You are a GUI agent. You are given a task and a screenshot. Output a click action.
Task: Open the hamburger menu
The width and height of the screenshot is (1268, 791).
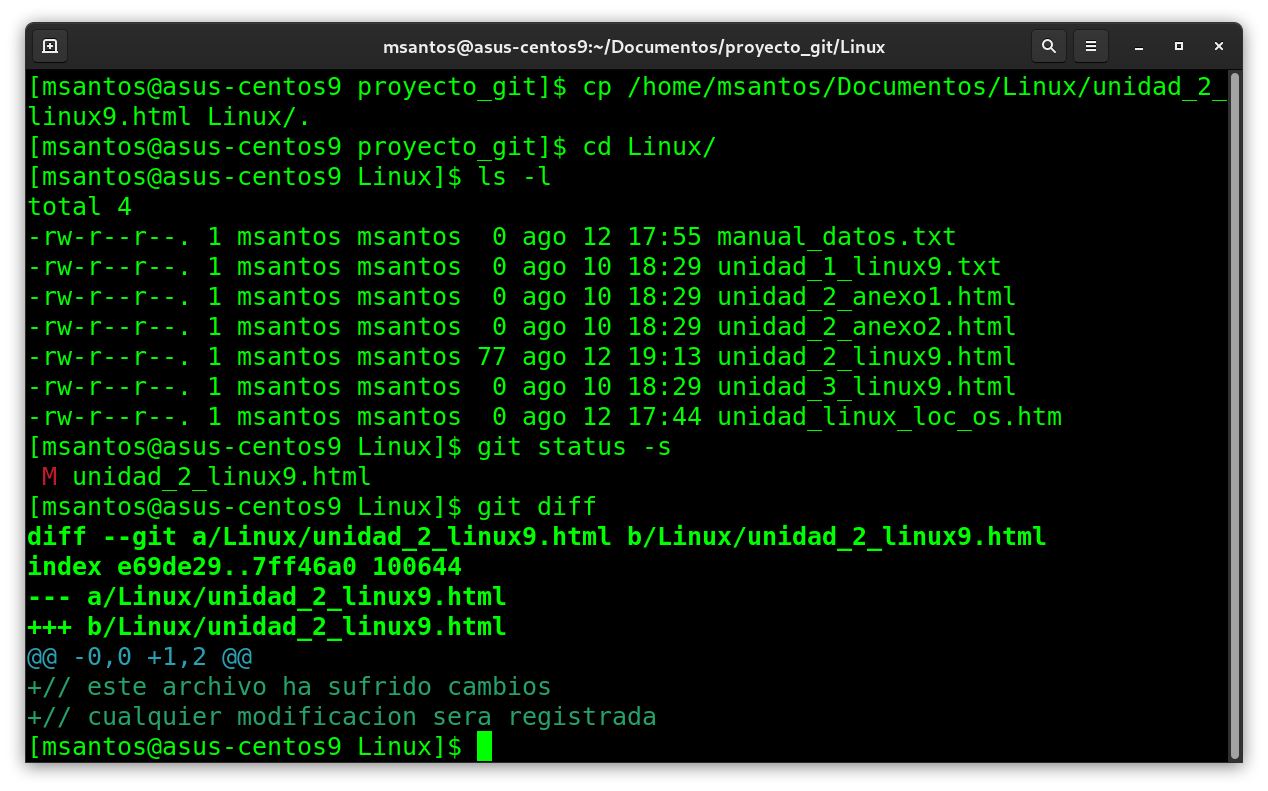click(x=1091, y=46)
